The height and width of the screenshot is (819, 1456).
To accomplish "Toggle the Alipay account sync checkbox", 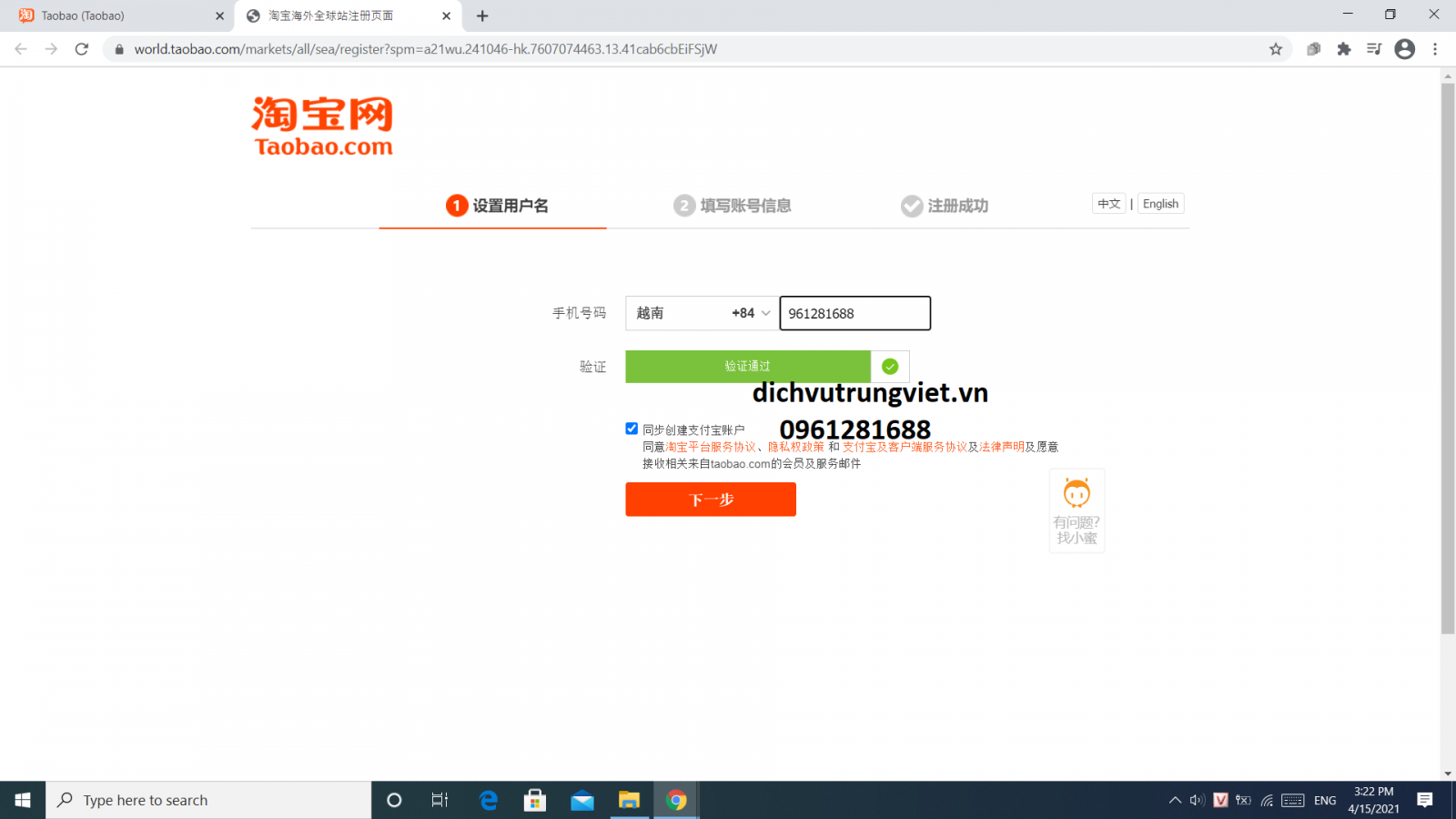I will (632, 429).
